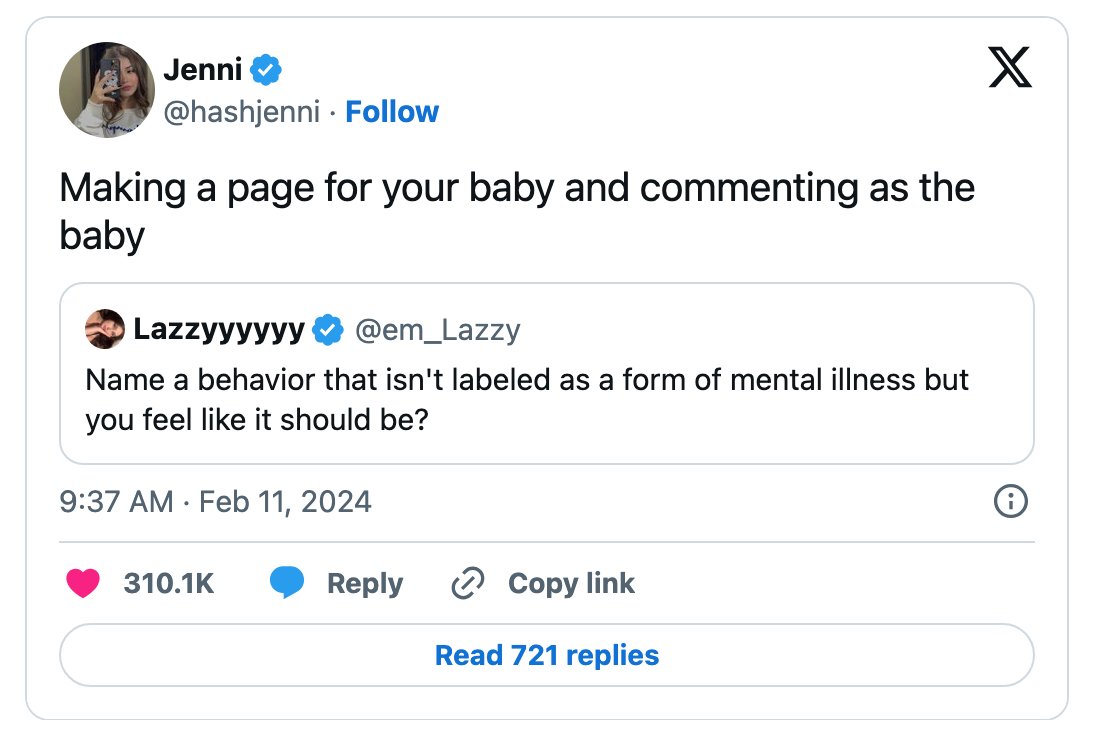1093x742 pixels.
Task: Click Jenni's verified badge
Action: point(266,70)
